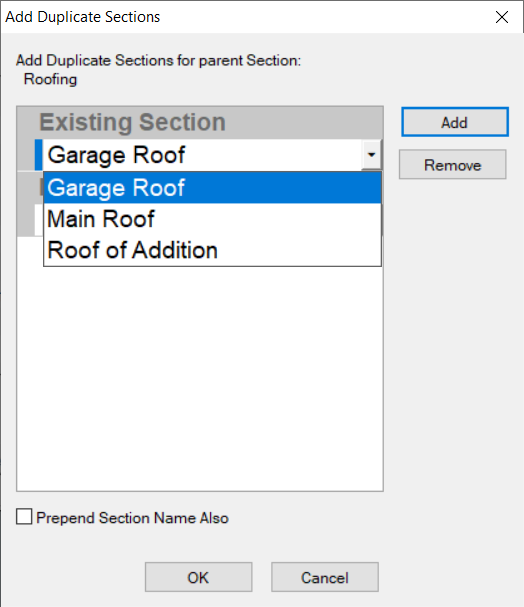The image size is (524, 607).
Task: Enable Prepend Section Name Also checkbox
Action: point(24,517)
